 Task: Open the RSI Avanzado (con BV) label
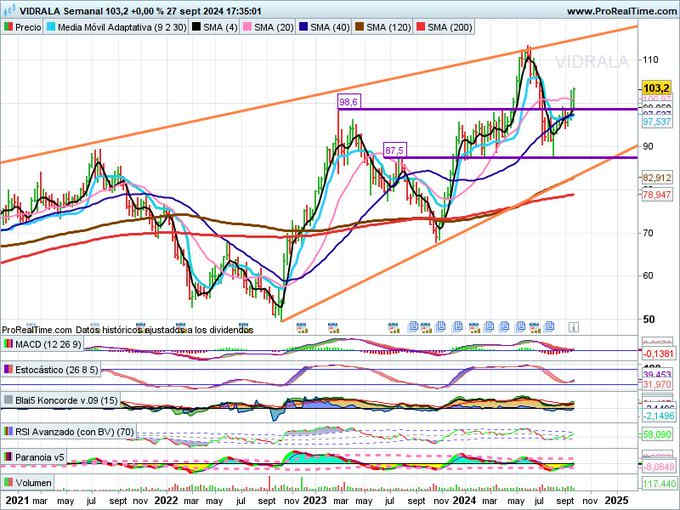[x=69, y=432]
